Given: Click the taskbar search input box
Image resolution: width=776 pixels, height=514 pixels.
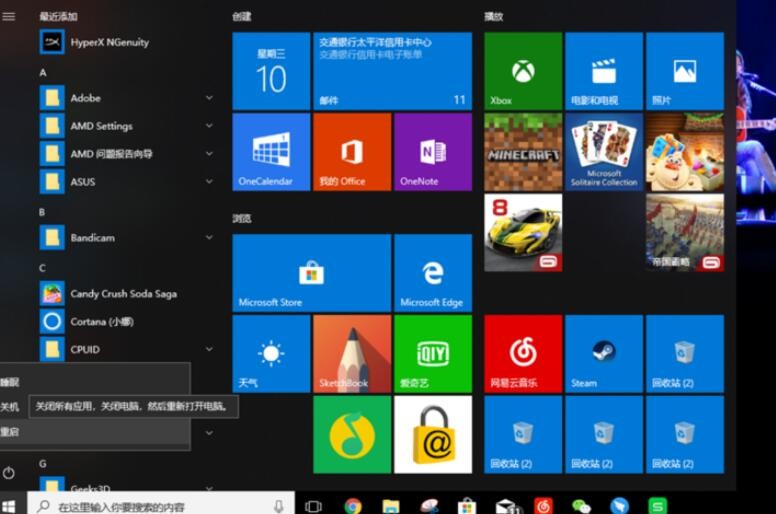Looking at the screenshot, I should [x=160, y=506].
